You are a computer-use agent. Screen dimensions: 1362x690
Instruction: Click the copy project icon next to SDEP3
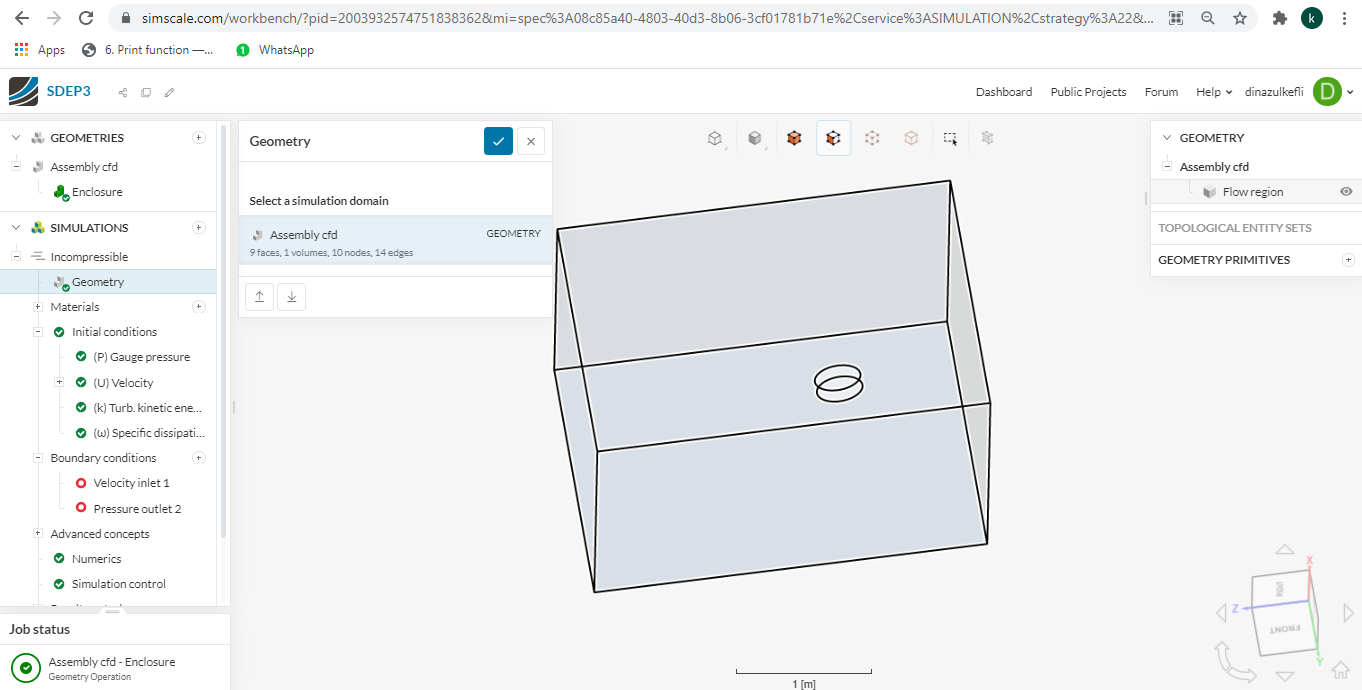click(x=146, y=92)
